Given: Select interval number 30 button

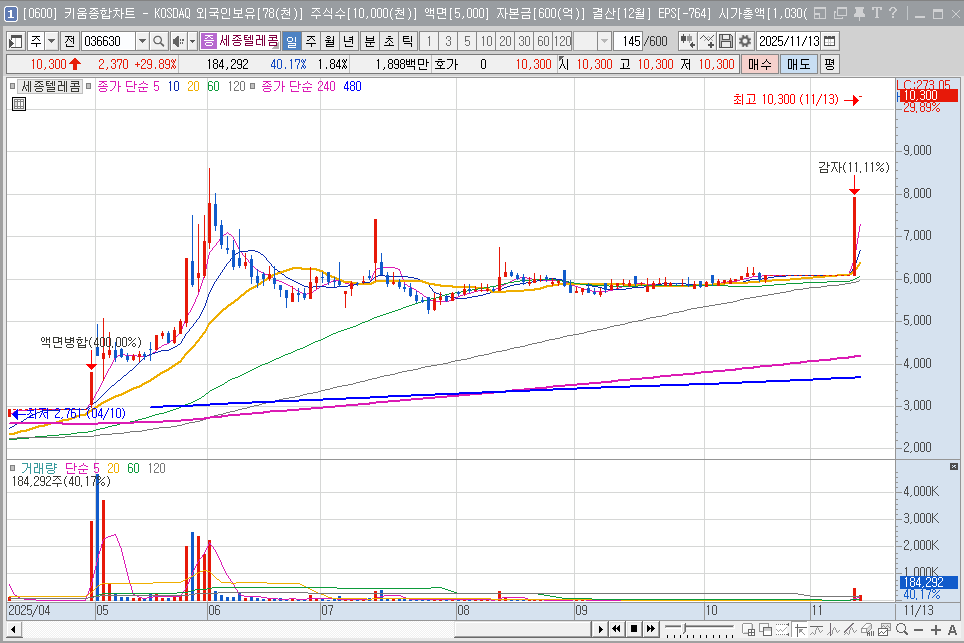Looking at the screenshot, I should (x=524, y=41).
